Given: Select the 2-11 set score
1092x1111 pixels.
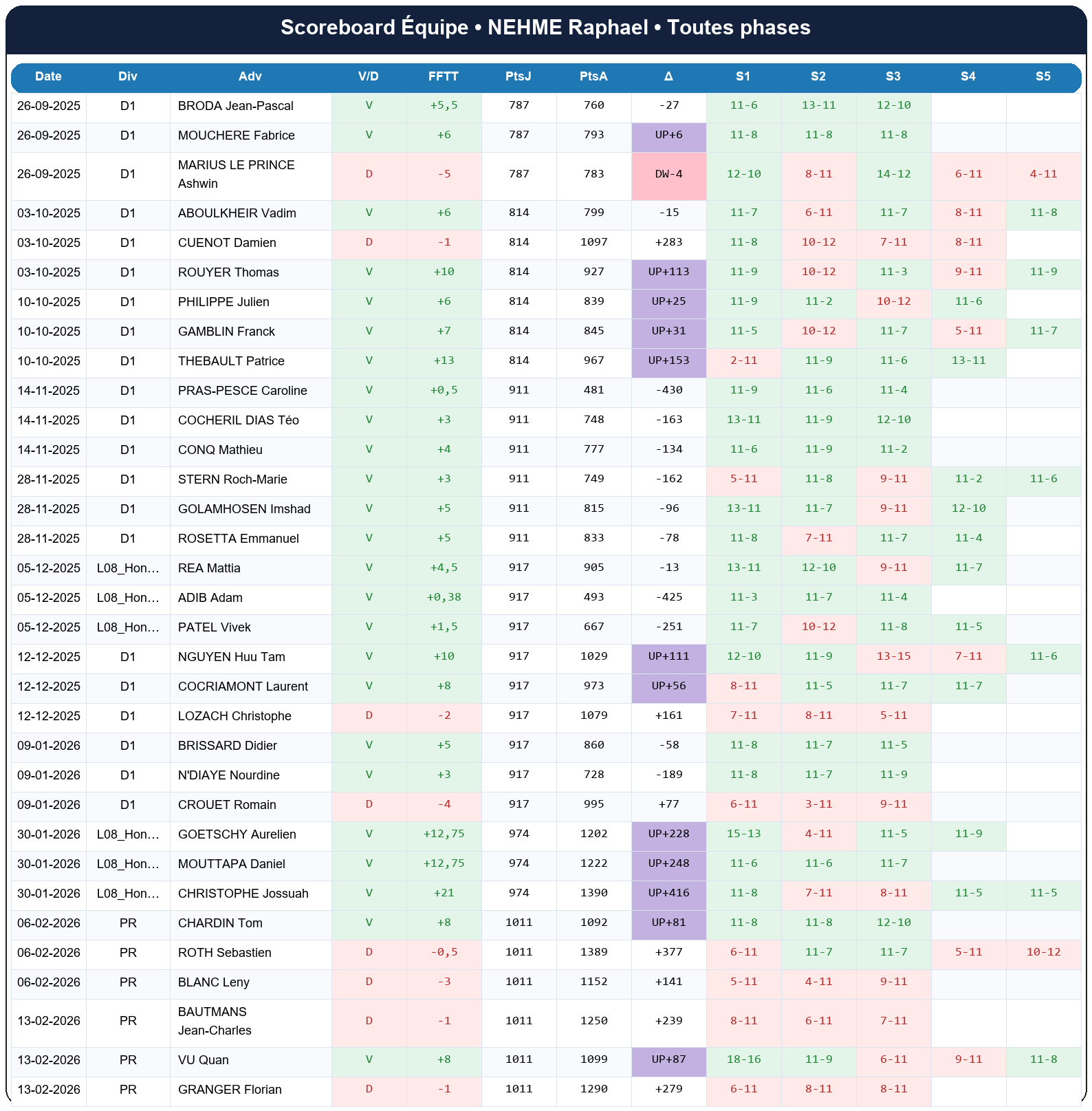Looking at the screenshot, I should click(743, 360).
